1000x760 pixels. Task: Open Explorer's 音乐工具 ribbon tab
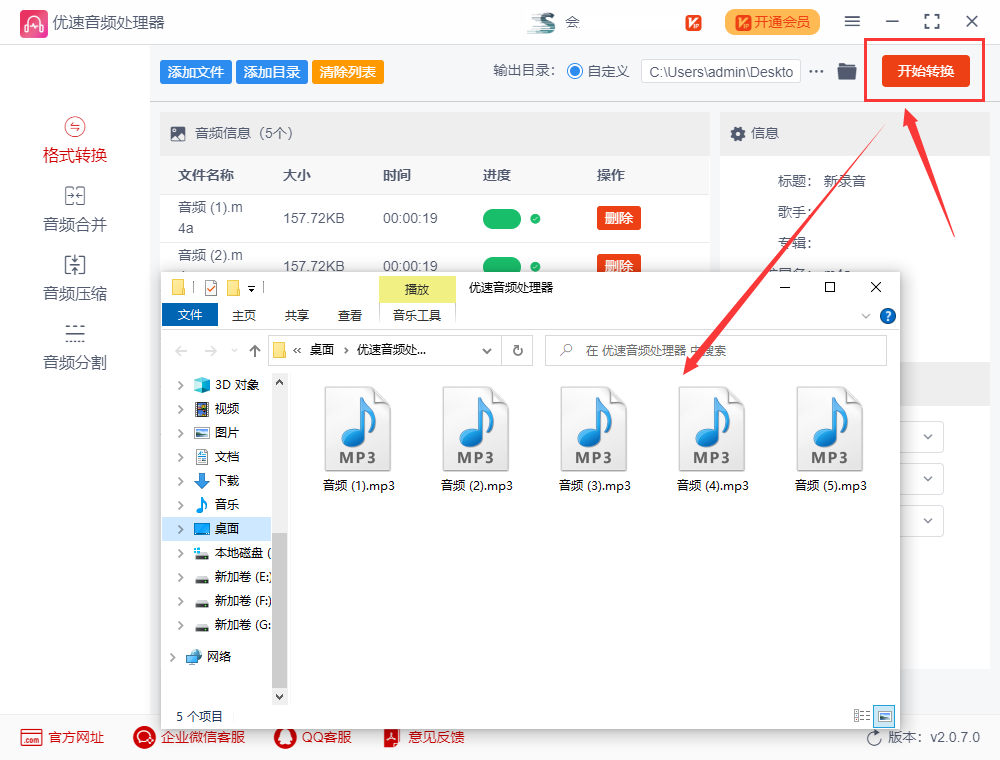click(x=417, y=316)
